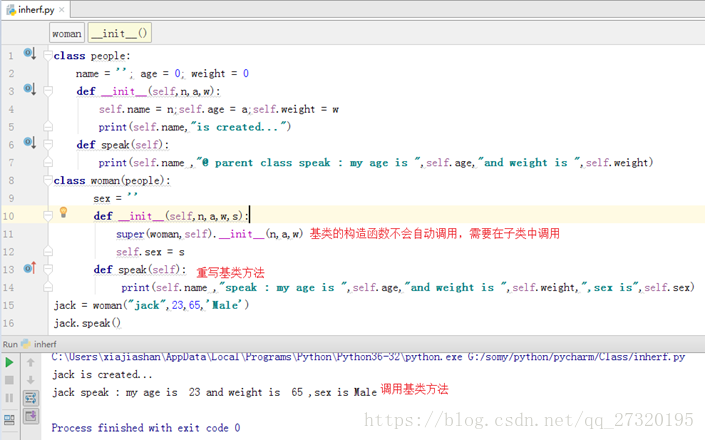Click the restore layout icon in Run panel
705x440 pixels.
click(9, 419)
